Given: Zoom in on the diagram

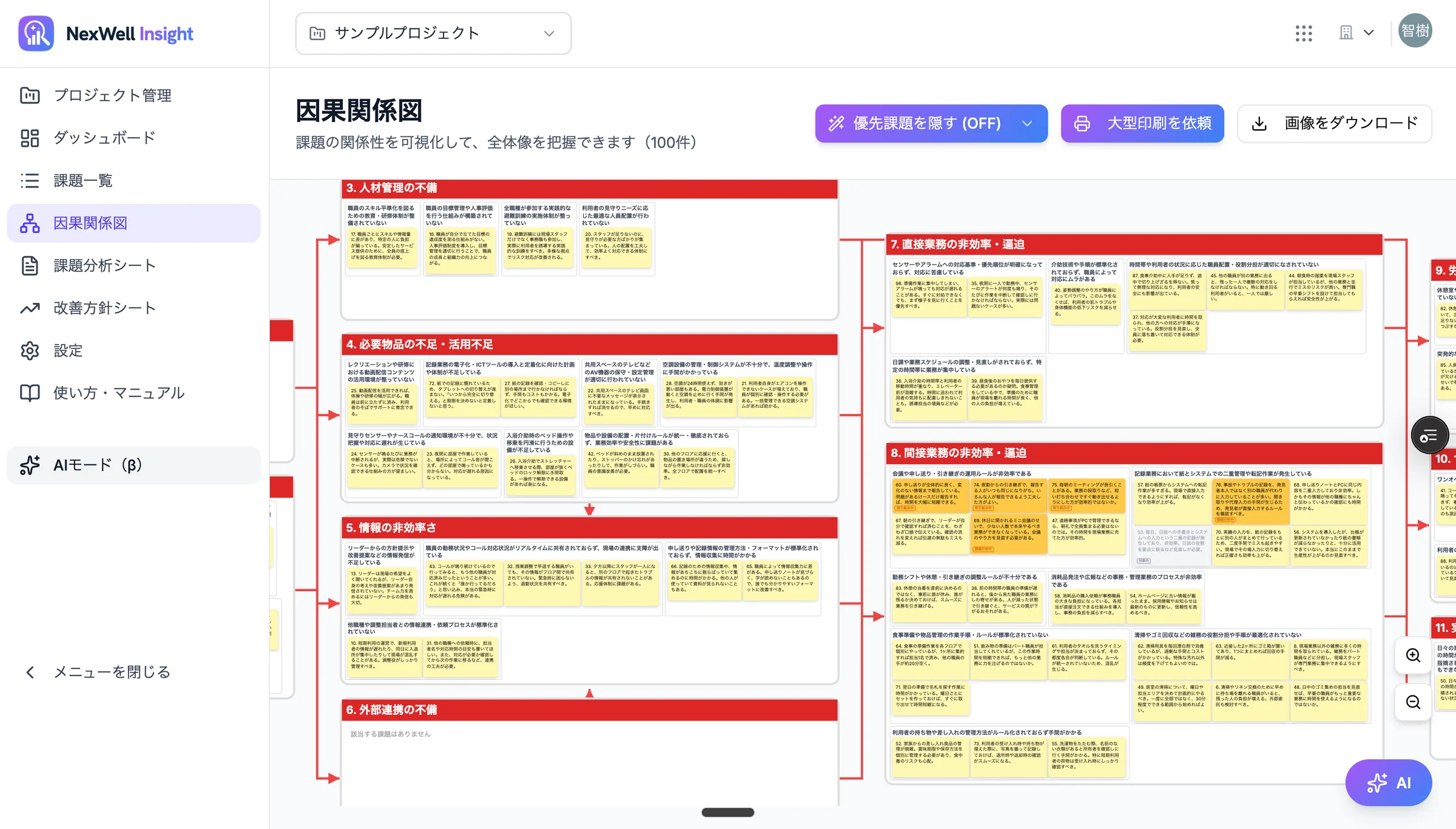Looking at the screenshot, I should 1414,655.
